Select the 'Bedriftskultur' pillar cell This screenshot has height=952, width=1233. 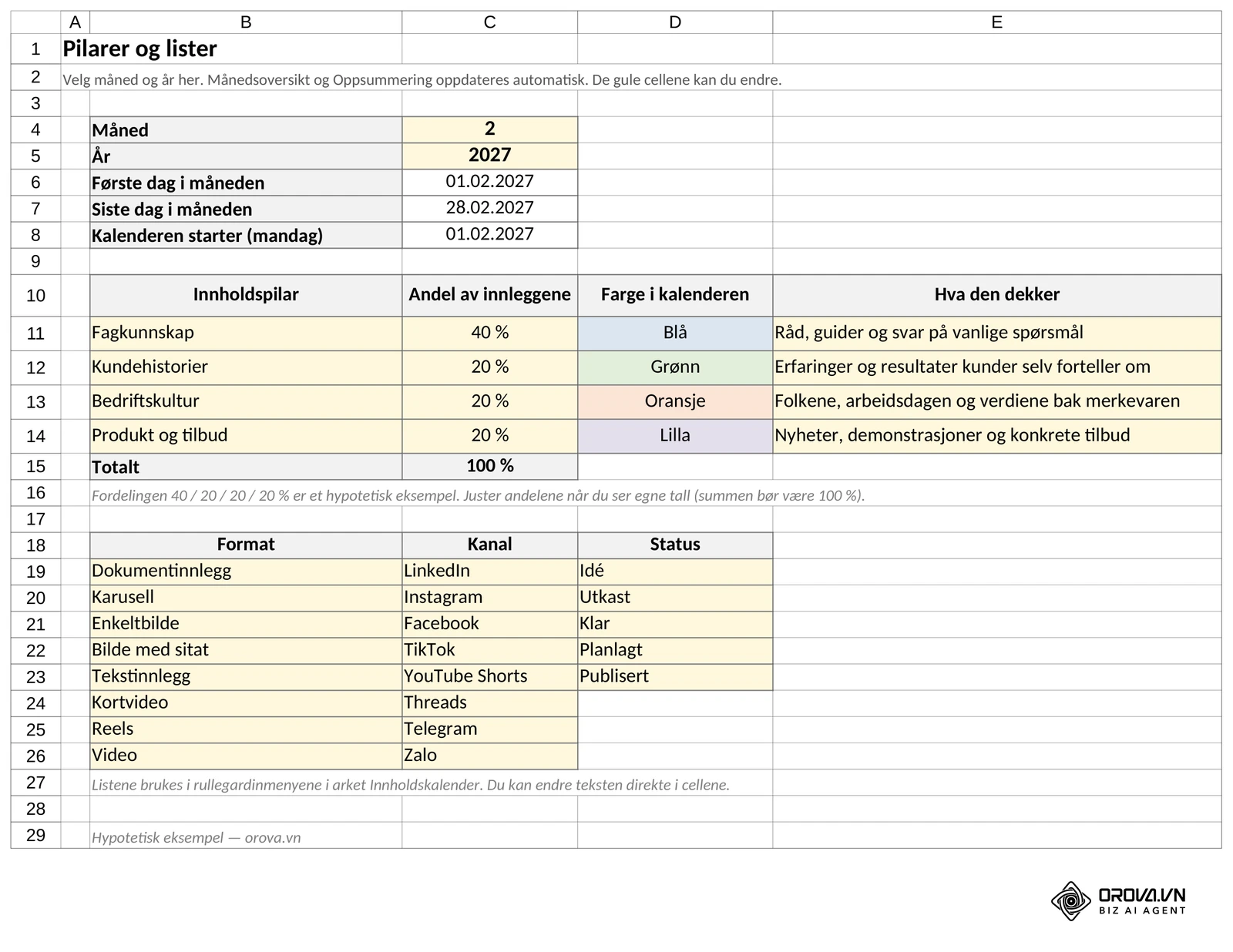point(246,402)
